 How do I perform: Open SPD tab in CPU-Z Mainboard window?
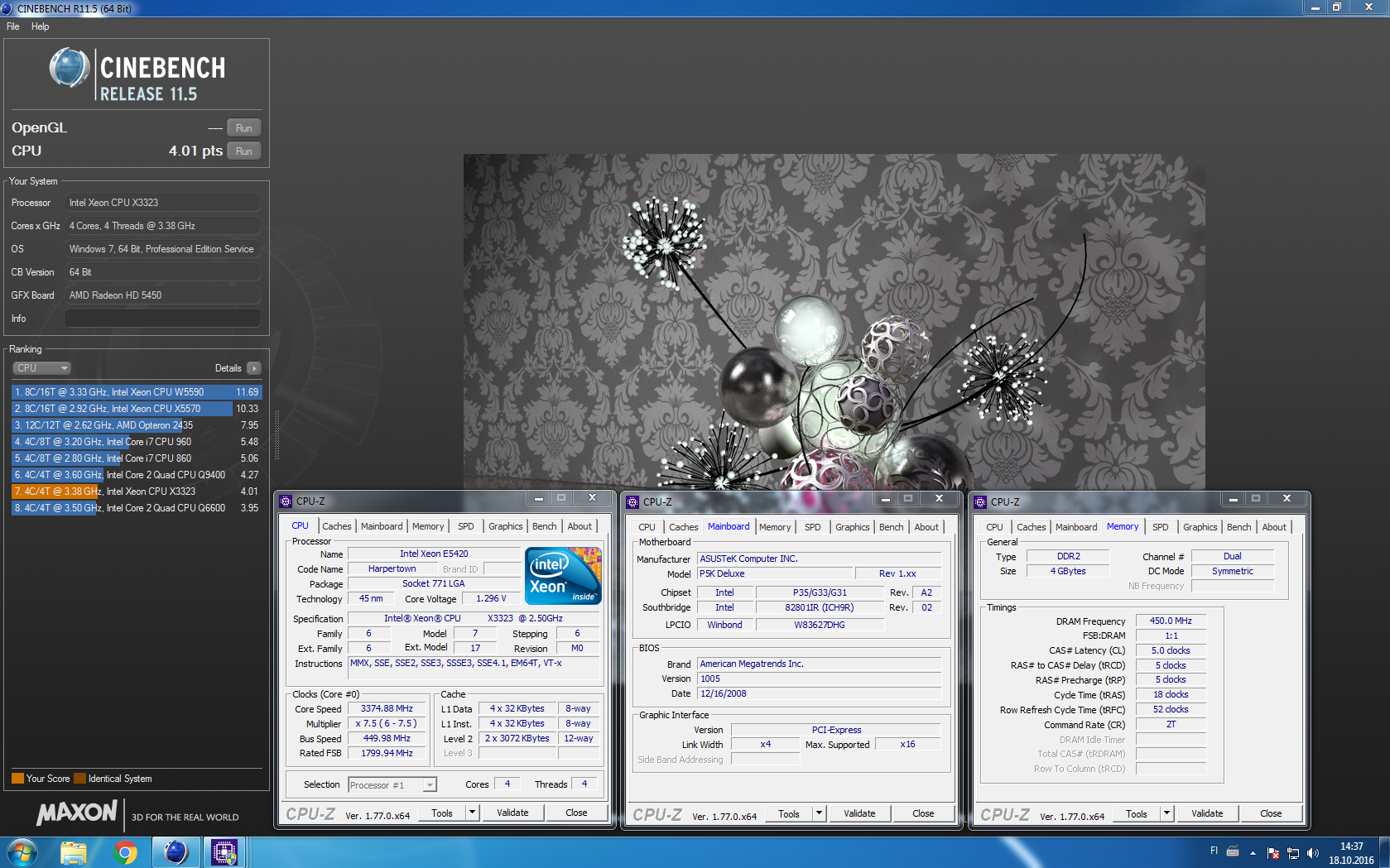(x=813, y=527)
